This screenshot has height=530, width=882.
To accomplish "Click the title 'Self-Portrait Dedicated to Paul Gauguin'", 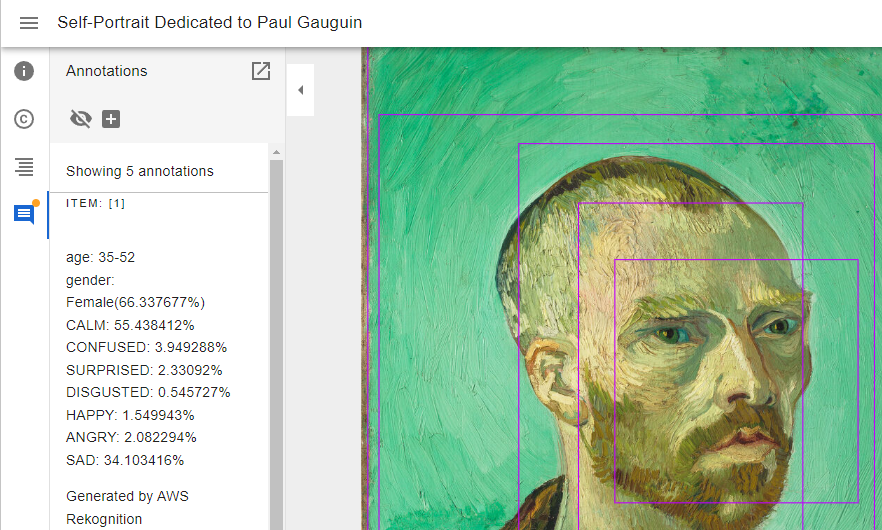I will [x=210, y=23].
